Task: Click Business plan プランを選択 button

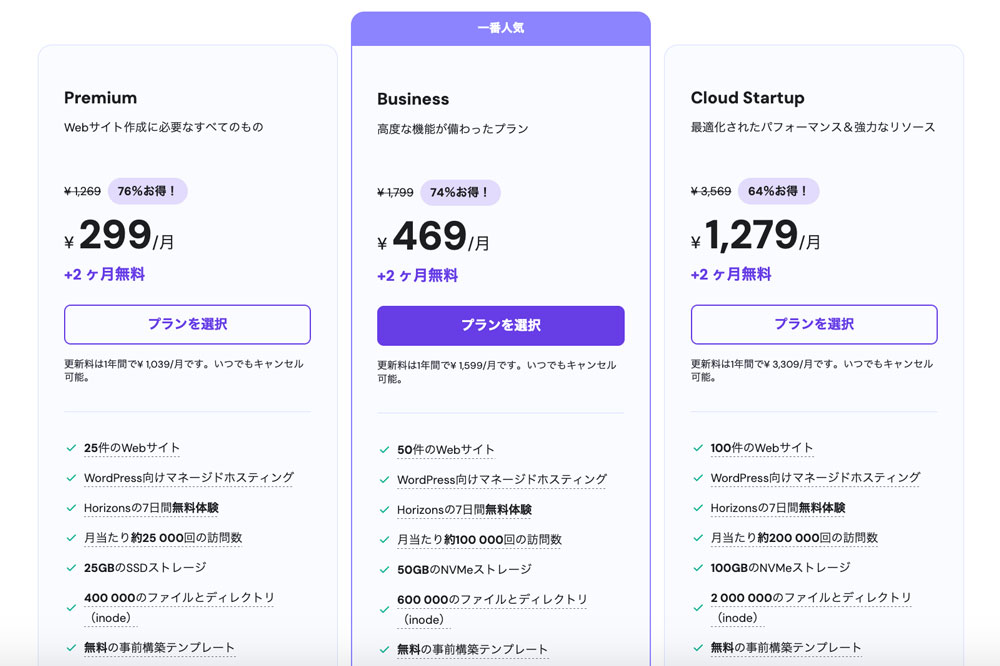Action: (500, 326)
